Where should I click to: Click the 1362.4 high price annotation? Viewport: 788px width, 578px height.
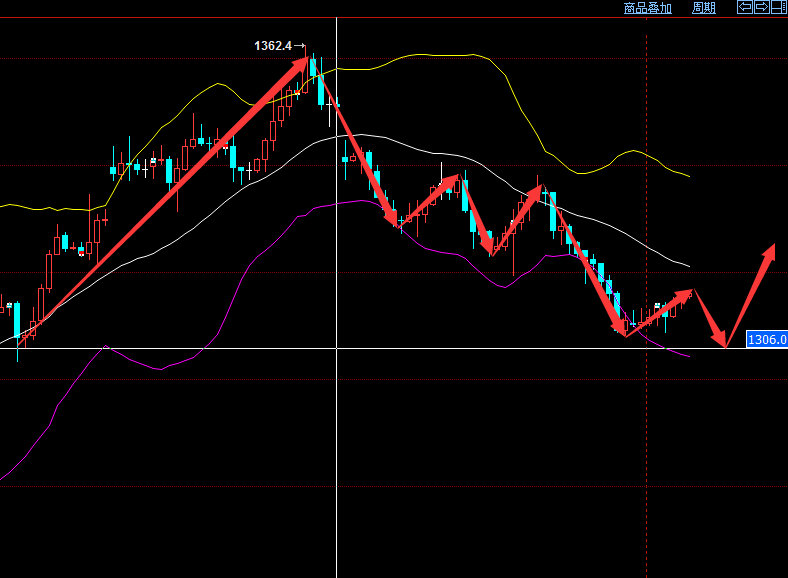[273, 46]
